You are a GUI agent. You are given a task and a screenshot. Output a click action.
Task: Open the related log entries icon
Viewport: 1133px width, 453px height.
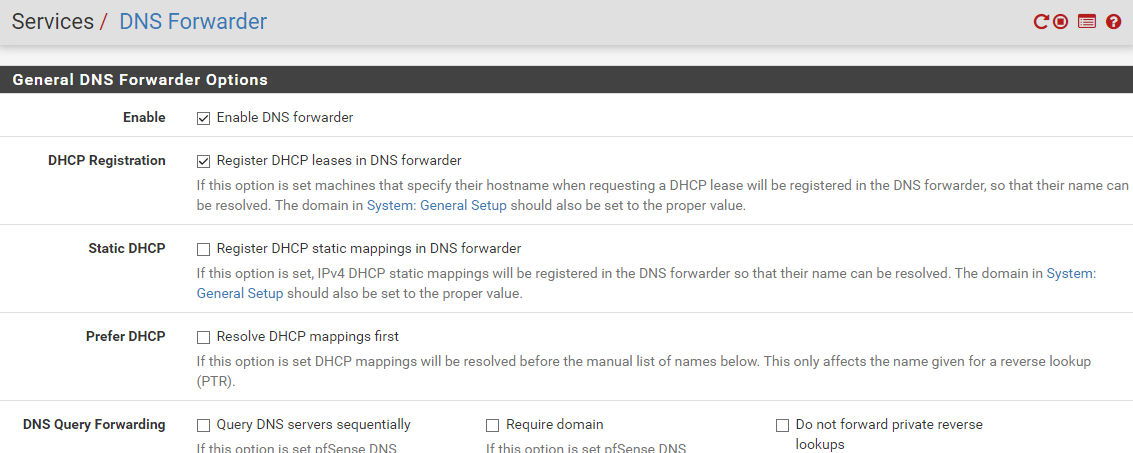coord(1087,21)
